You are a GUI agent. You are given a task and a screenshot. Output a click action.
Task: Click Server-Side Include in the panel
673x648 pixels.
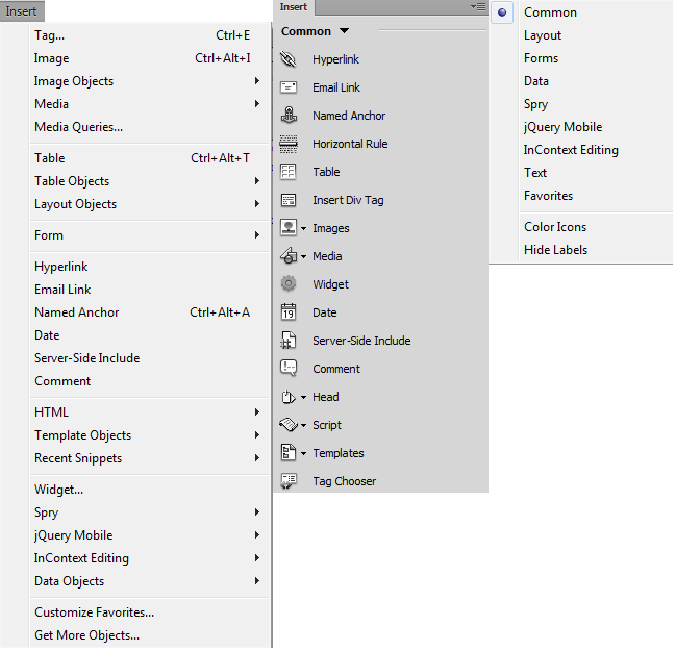[x=361, y=341]
